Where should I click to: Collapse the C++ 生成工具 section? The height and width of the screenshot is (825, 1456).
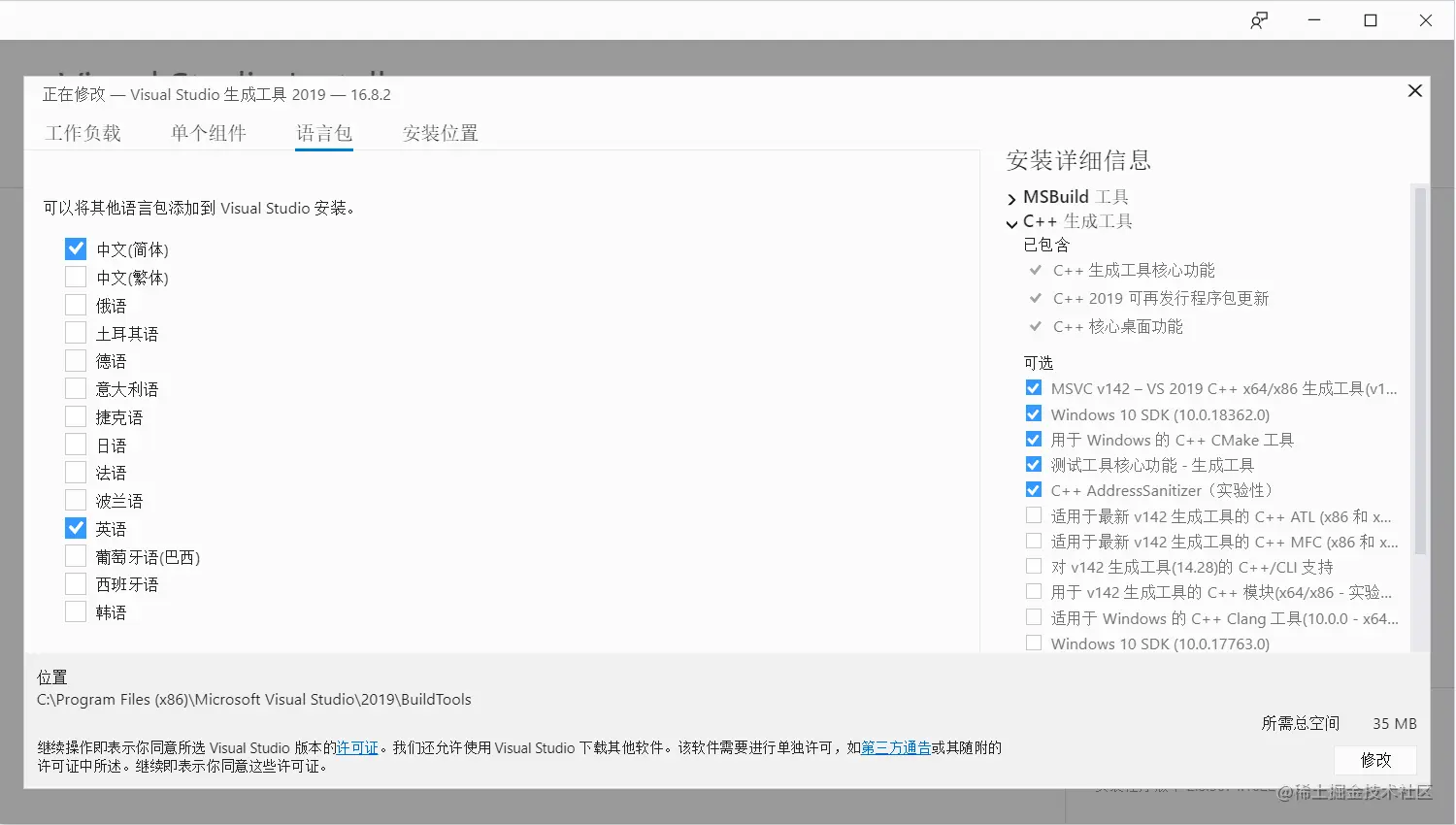[x=1011, y=223]
